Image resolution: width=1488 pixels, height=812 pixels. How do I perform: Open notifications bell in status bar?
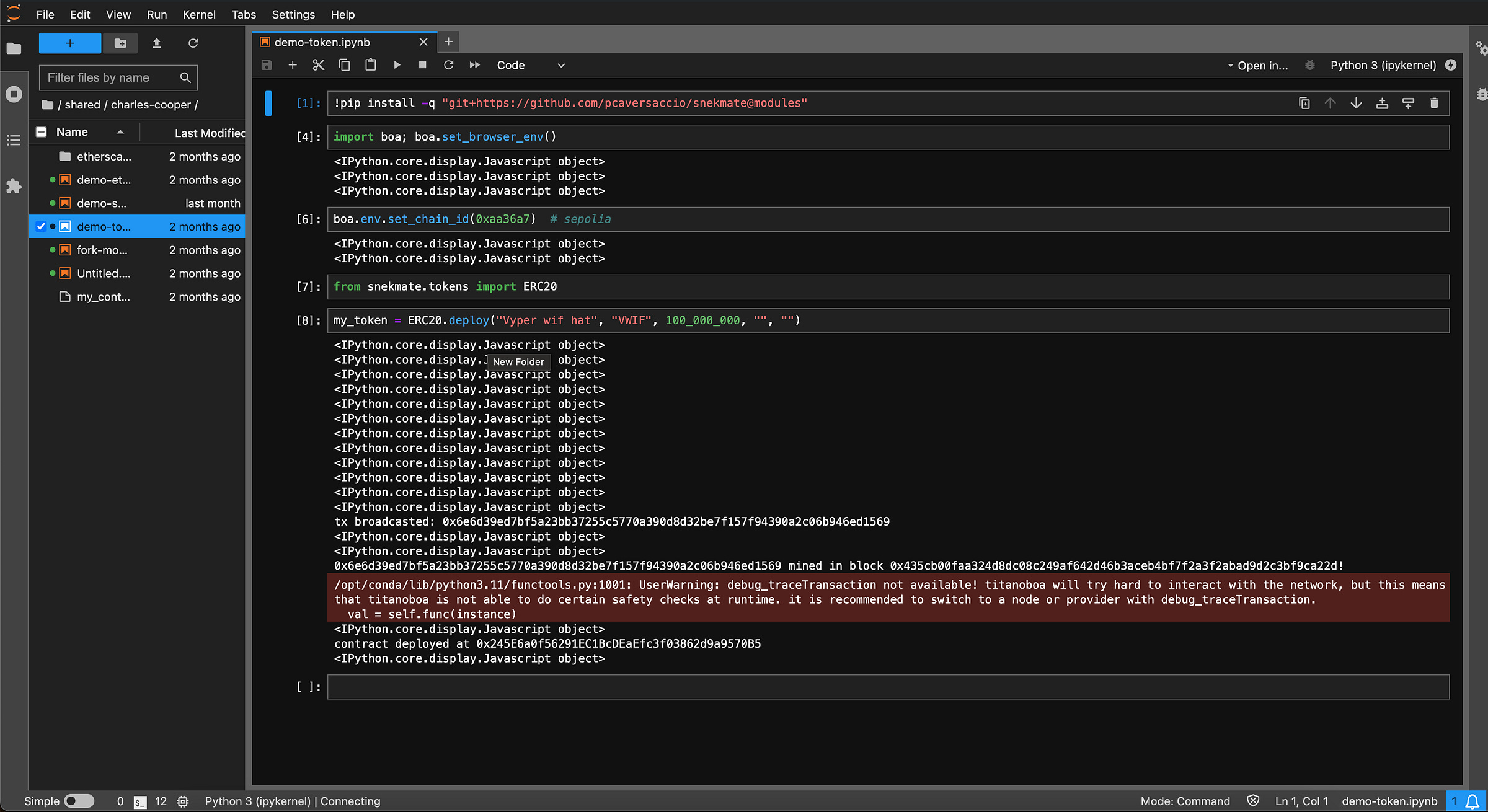click(x=1472, y=801)
